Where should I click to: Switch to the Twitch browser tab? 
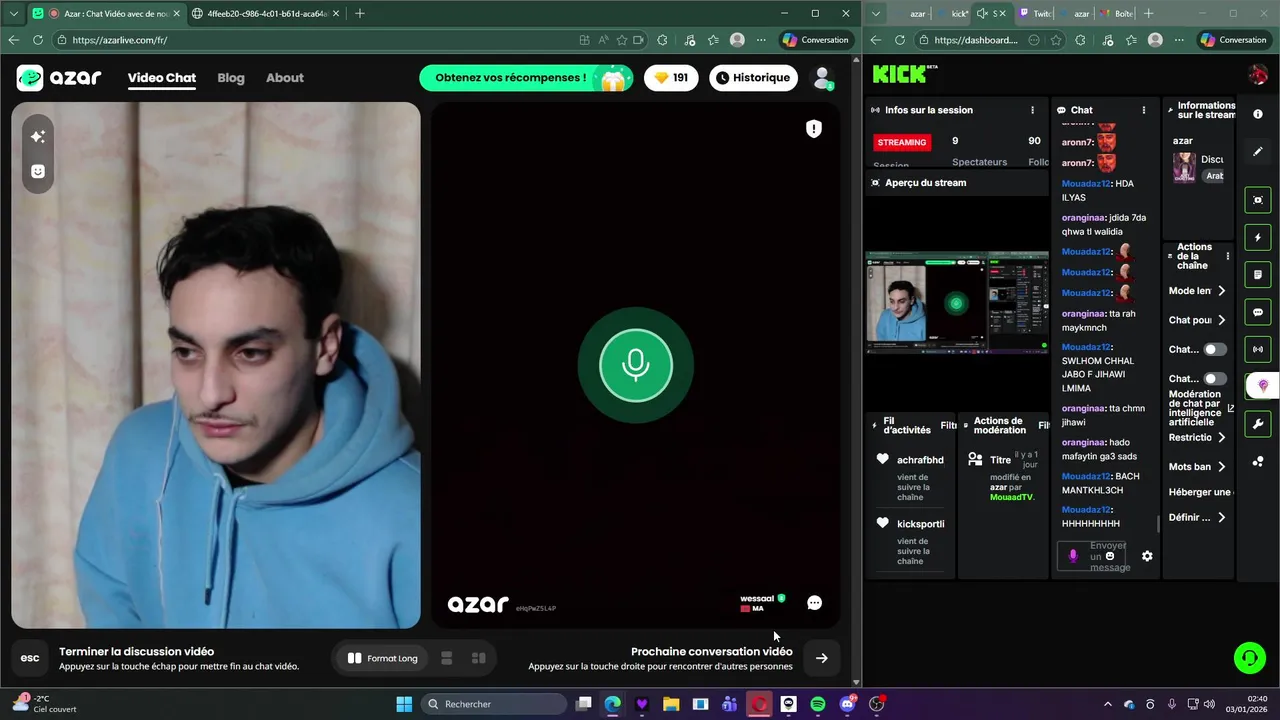point(1035,13)
